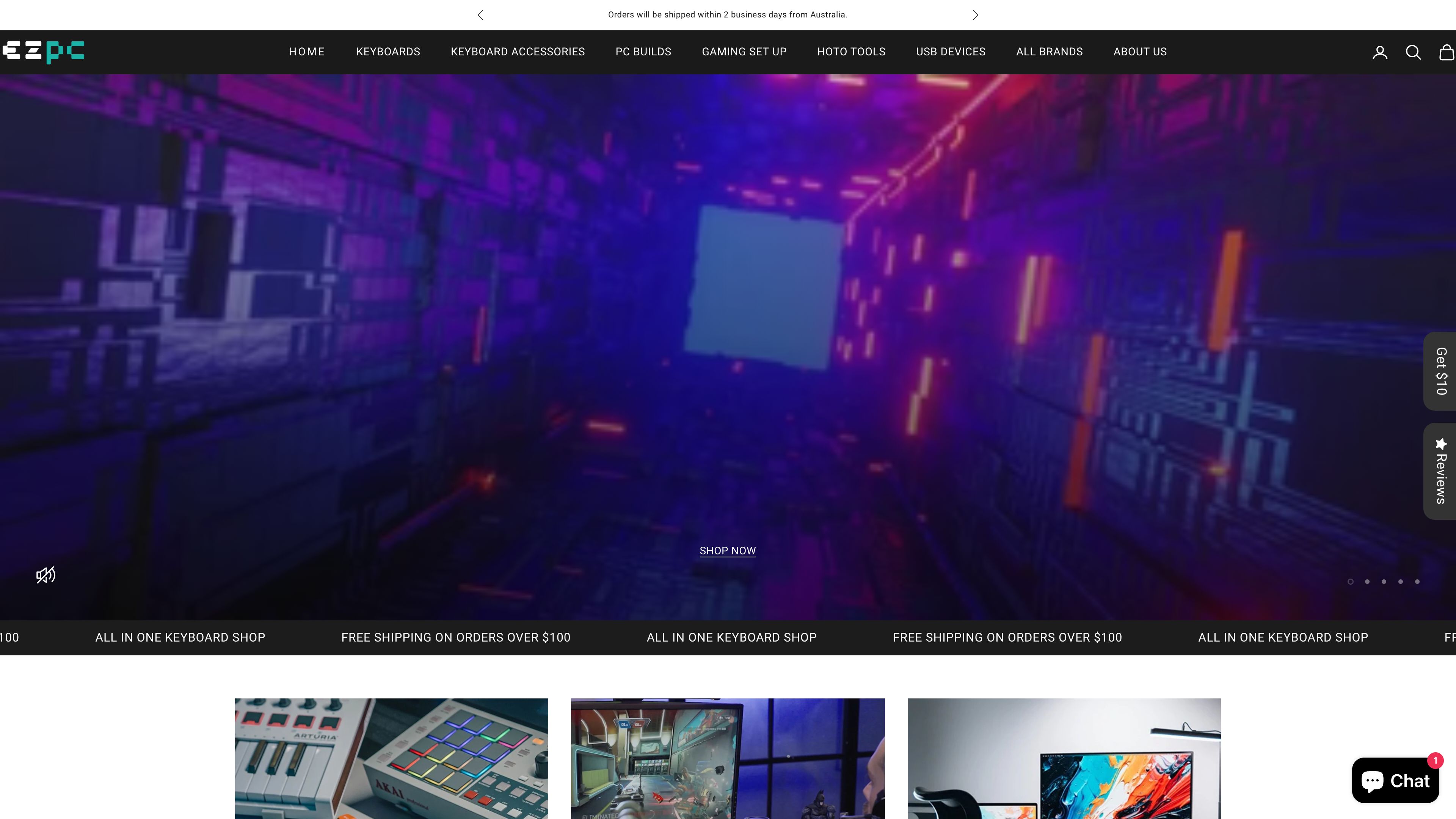Viewport: 1456px width, 819px height.
Task: Select first slideshow dot
Action: (1350, 582)
